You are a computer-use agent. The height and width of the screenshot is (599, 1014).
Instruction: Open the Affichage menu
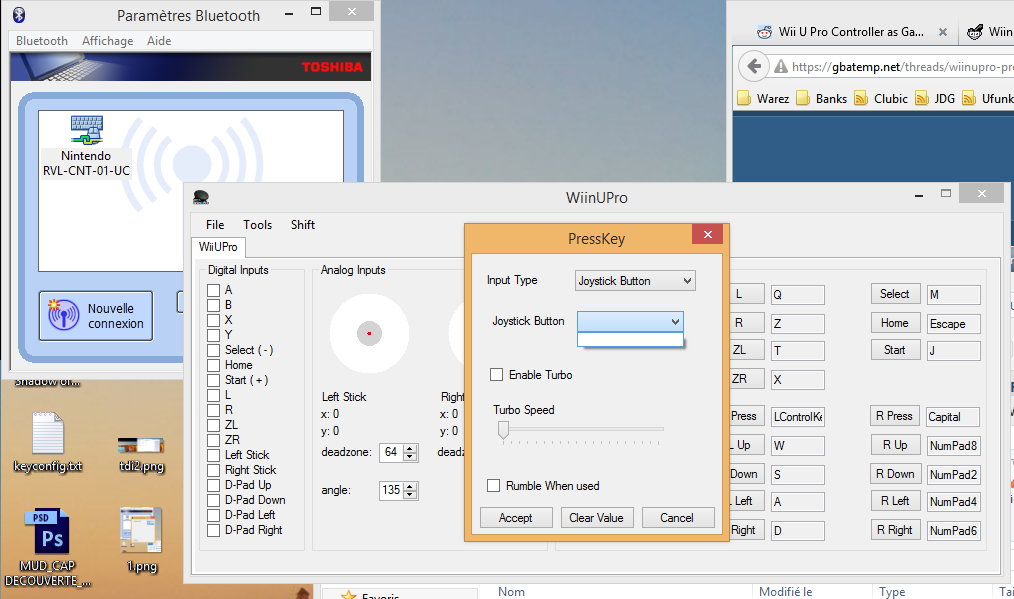(107, 41)
